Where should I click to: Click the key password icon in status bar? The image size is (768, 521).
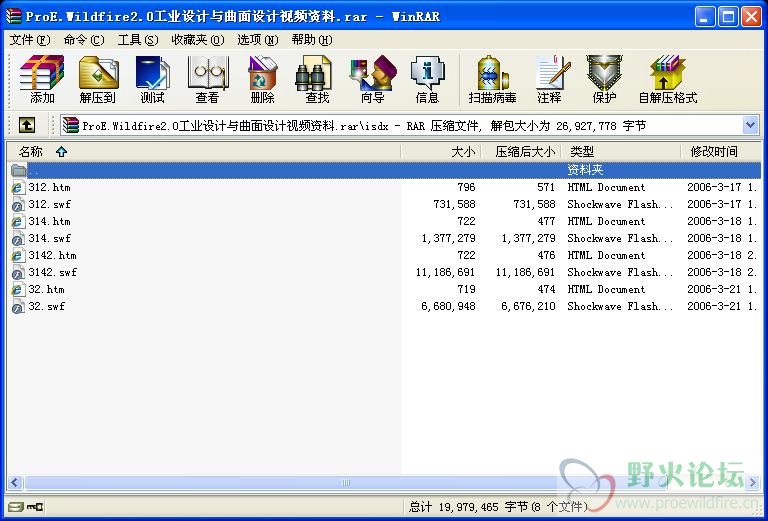[x=35, y=506]
